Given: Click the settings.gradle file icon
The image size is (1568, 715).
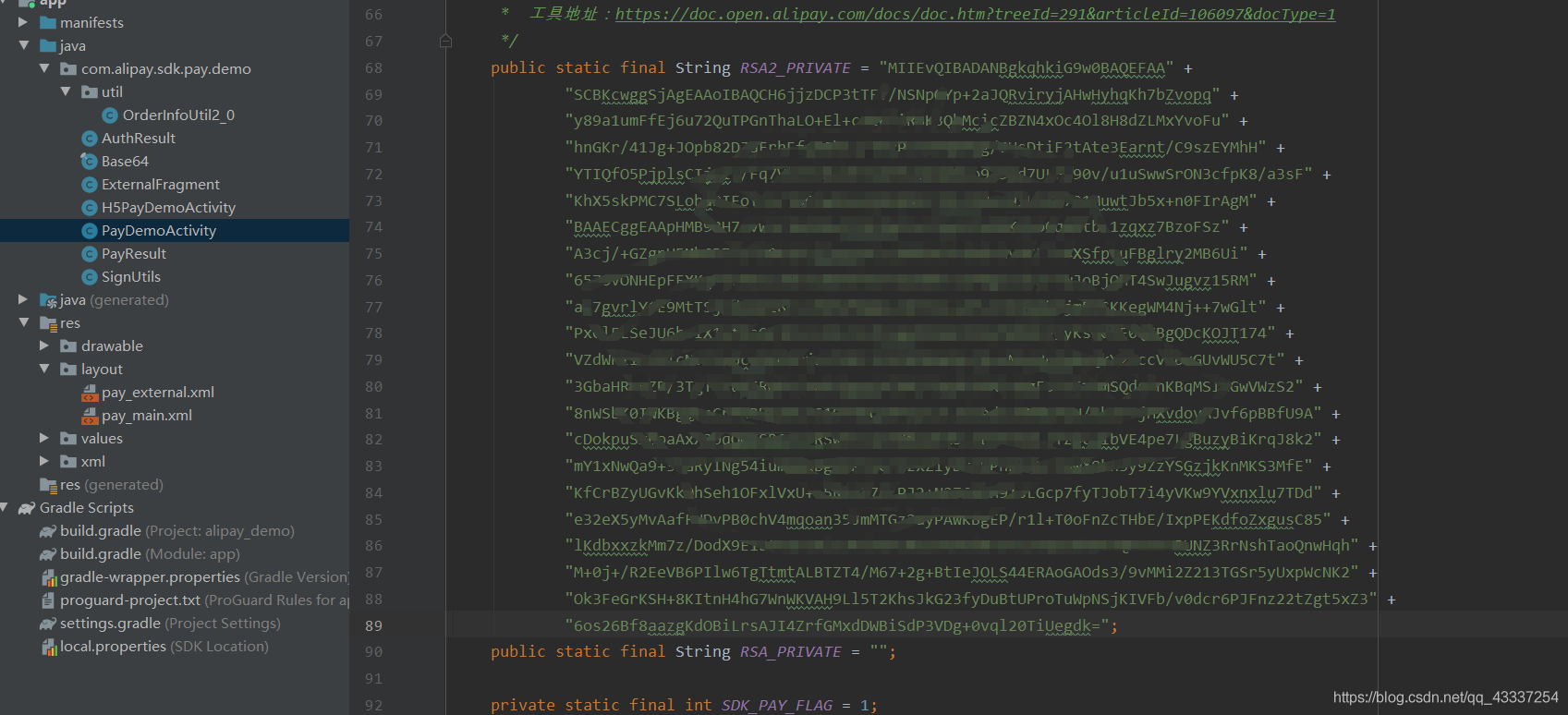Looking at the screenshot, I should pos(48,624).
